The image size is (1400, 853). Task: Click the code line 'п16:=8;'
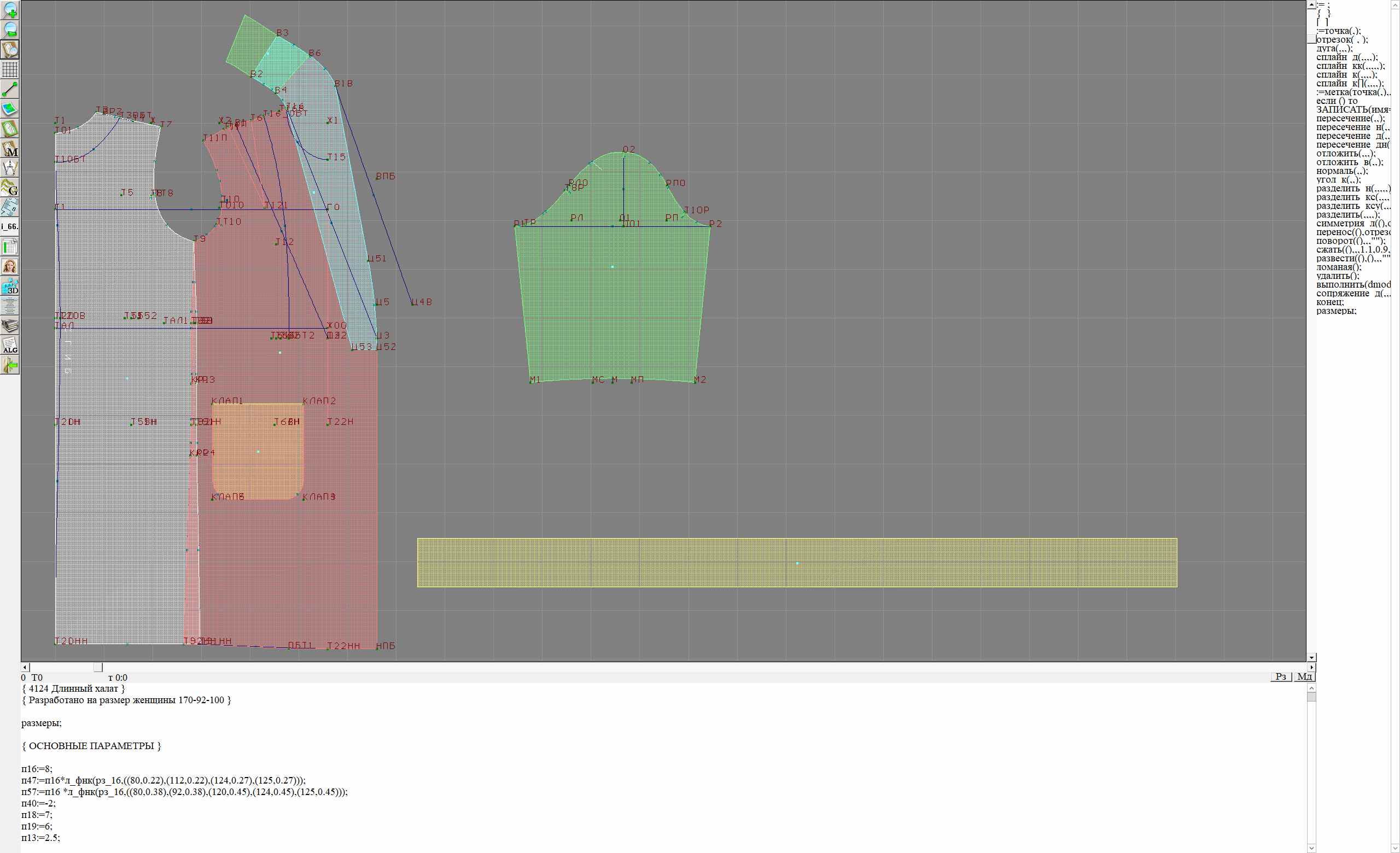(x=37, y=769)
